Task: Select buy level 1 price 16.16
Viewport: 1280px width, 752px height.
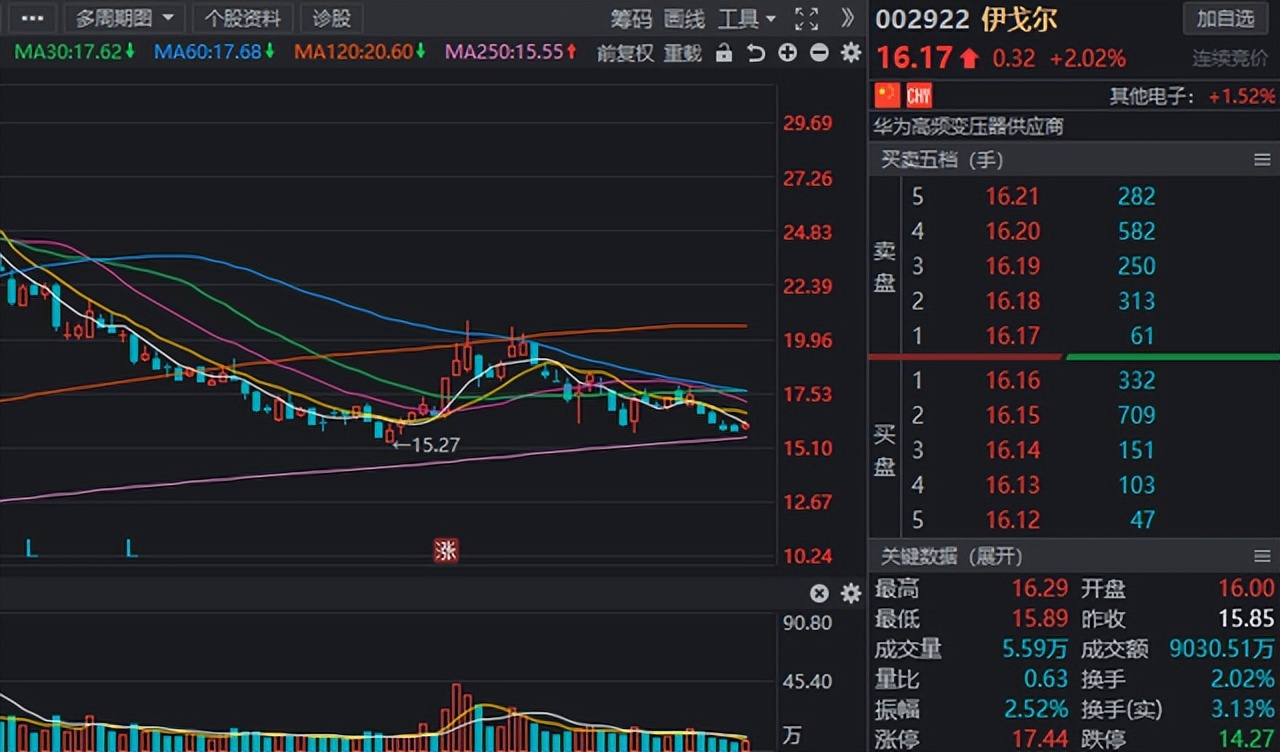Action: pyautogui.click(x=1012, y=380)
